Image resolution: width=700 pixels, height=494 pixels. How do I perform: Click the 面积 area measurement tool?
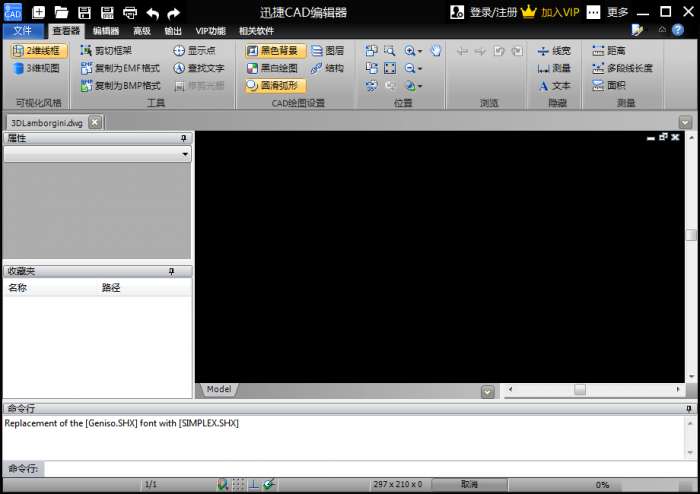coord(608,86)
